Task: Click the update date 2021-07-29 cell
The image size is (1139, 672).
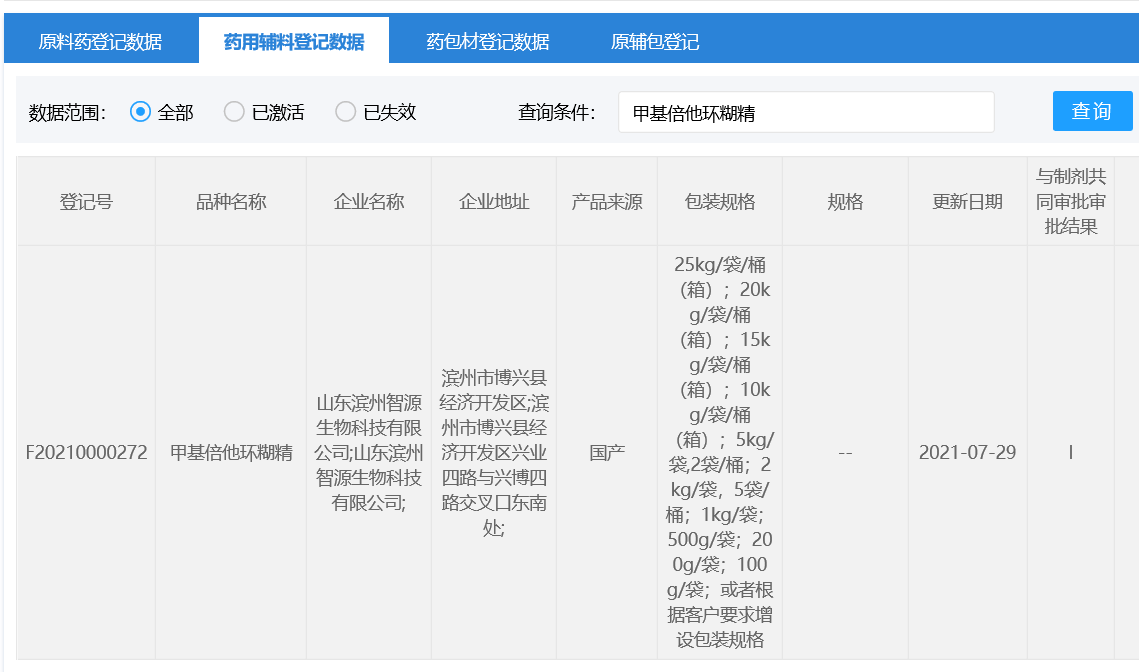Action: [966, 452]
